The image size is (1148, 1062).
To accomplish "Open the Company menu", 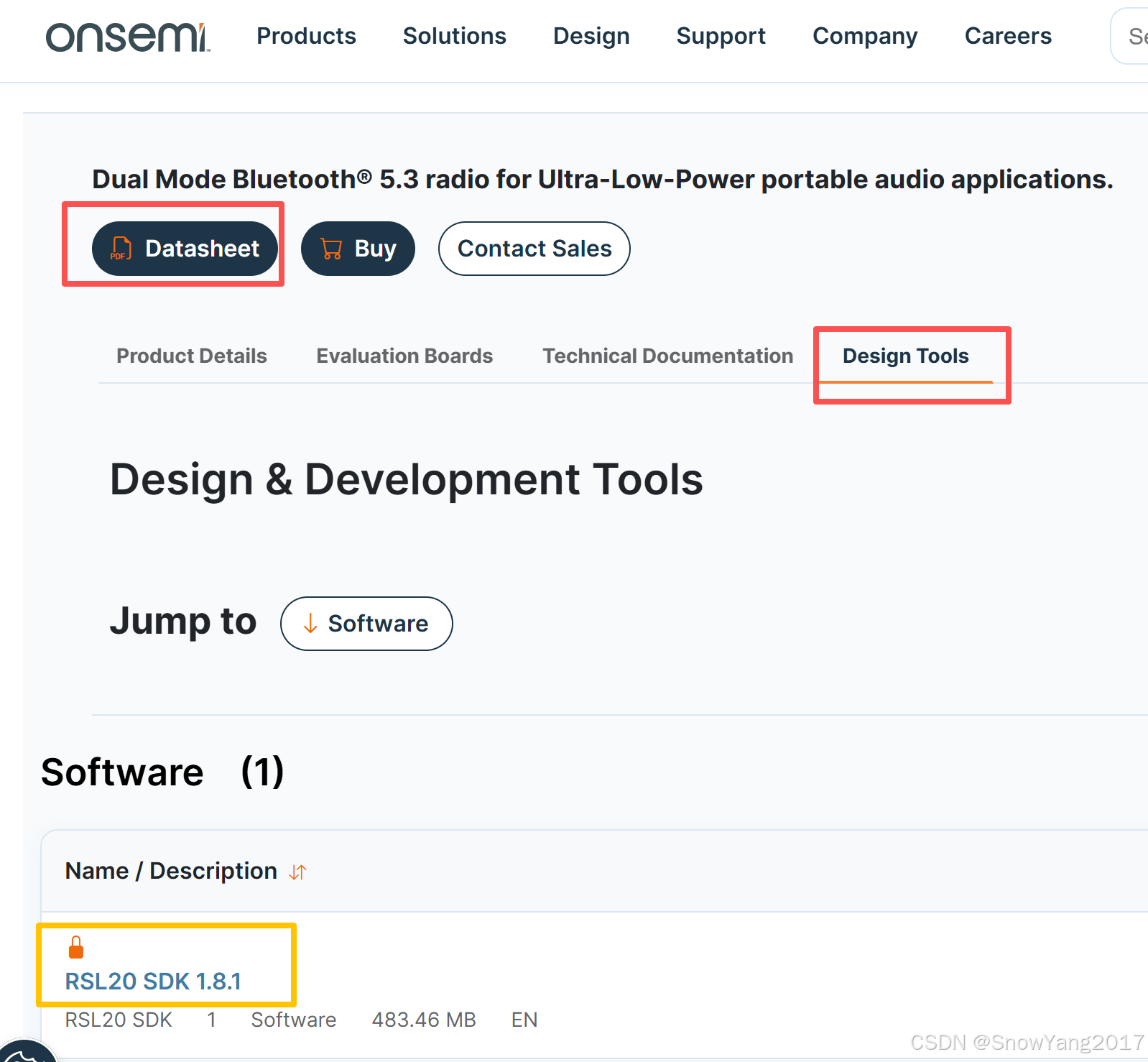I will tap(865, 36).
